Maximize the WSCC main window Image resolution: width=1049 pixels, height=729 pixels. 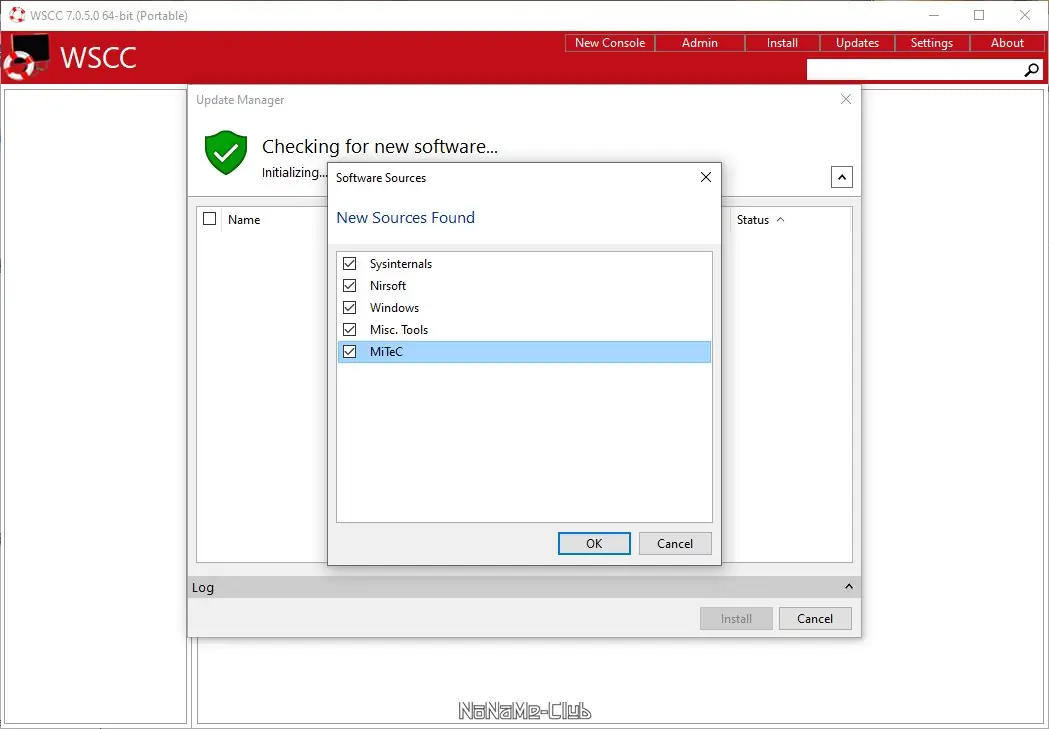[979, 15]
